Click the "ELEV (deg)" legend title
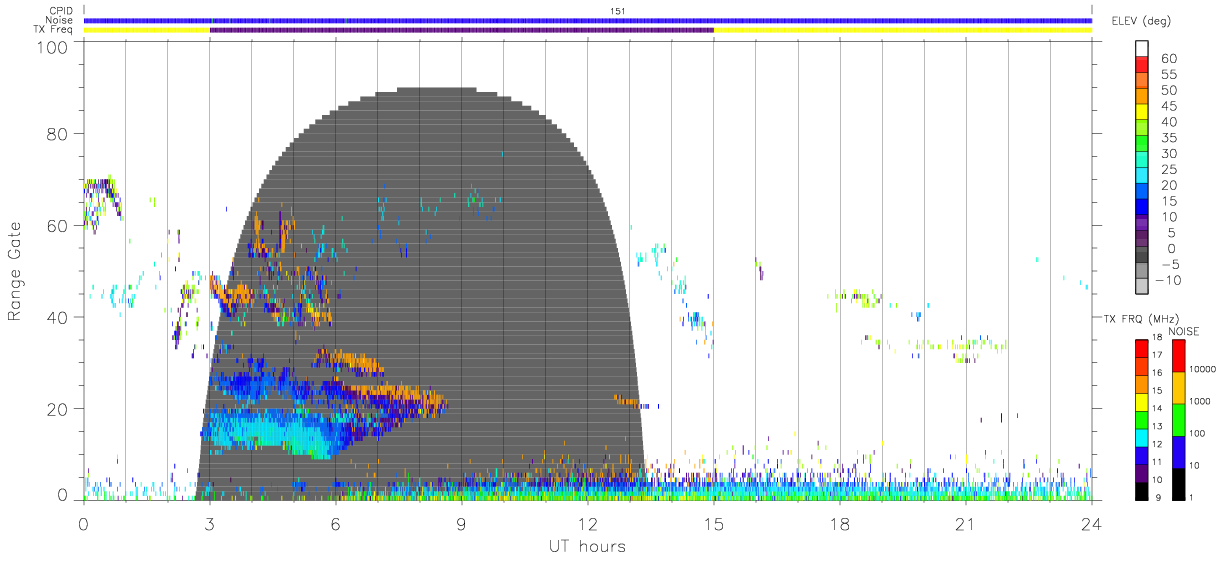This screenshot has height=567, width=1228. [1143, 20]
